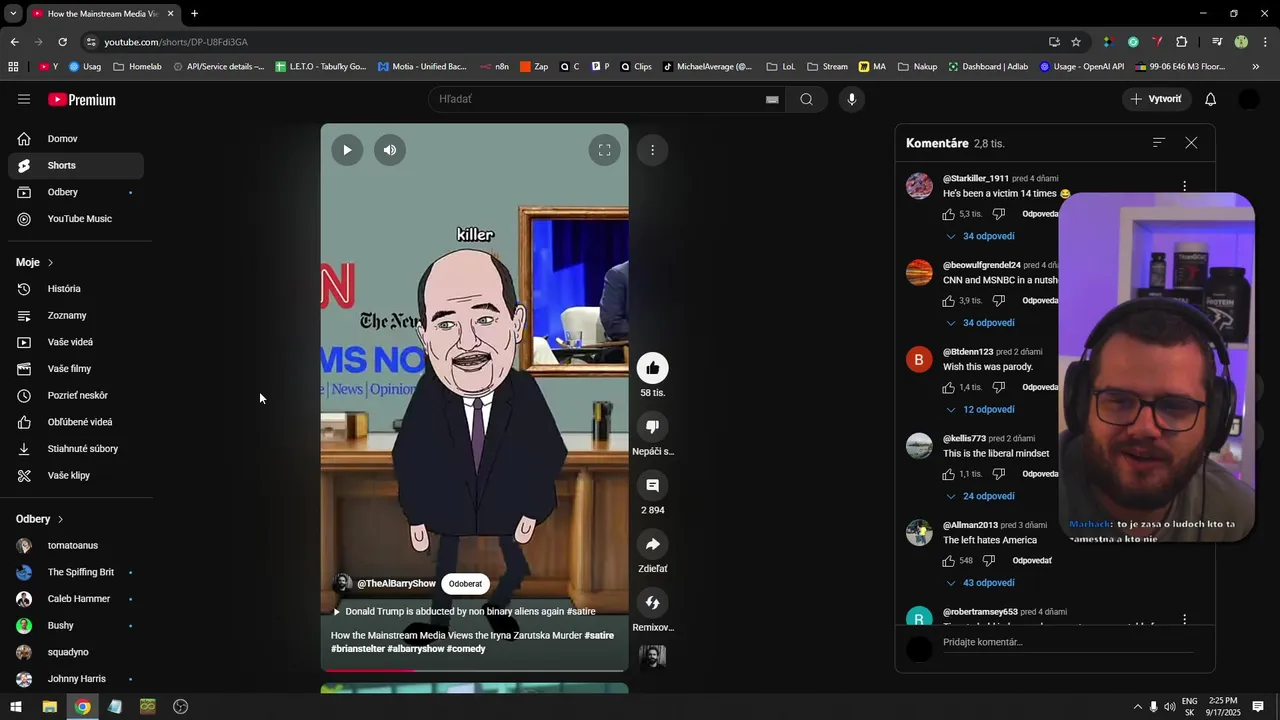This screenshot has width=1280, height=720.
Task: Open História in the sidebar
Action: [x=76, y=289]
